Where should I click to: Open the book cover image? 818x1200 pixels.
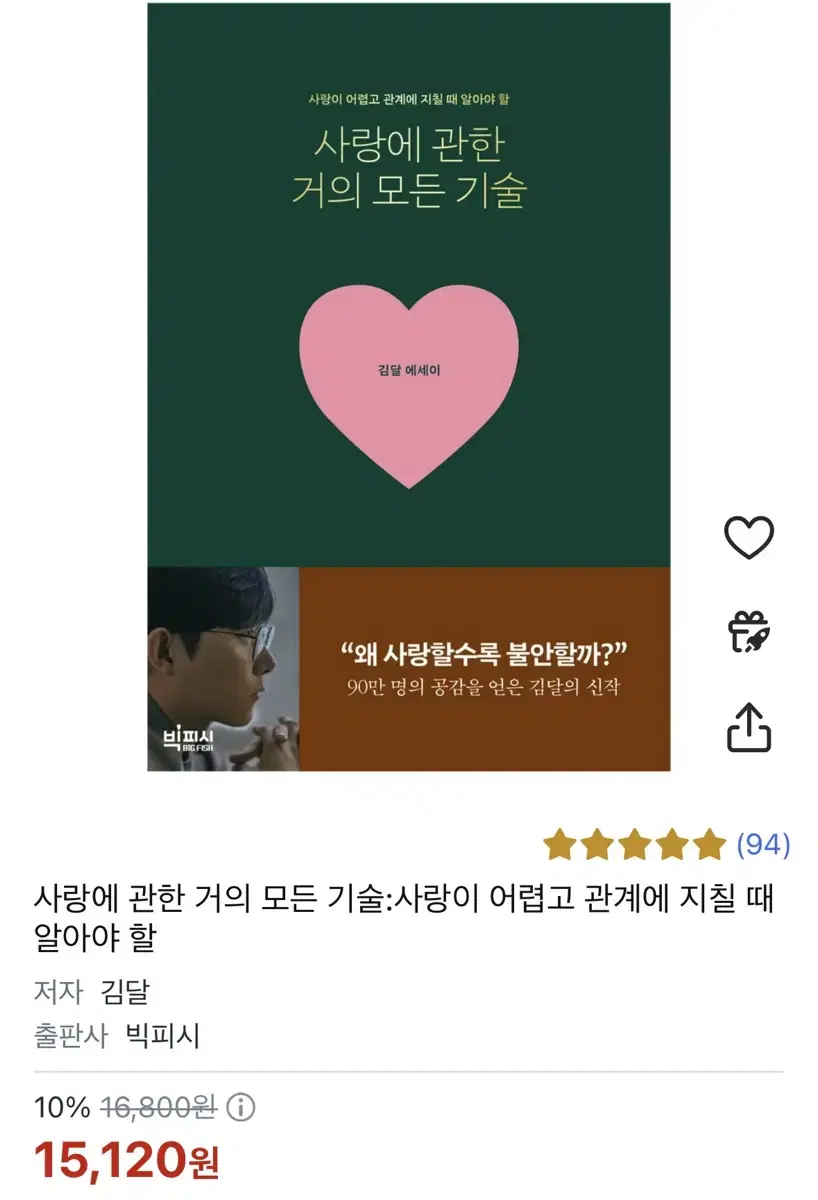(409, 387)
